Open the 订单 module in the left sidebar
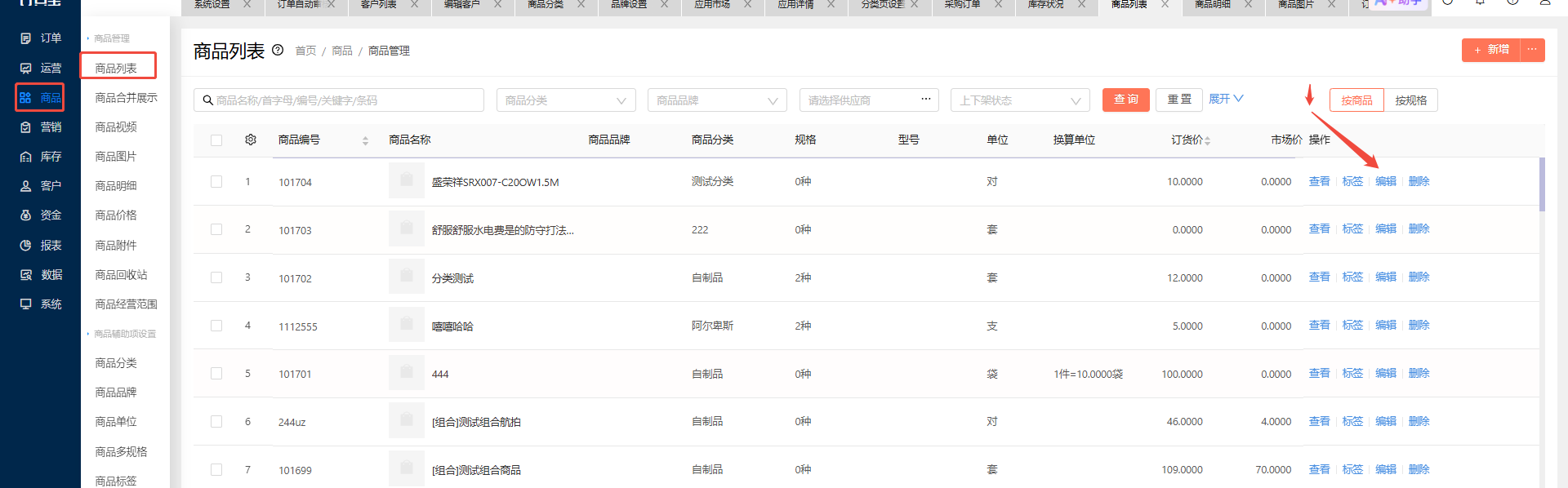Image resolution: width=1568 pixels, height=488 pixels. click(x=41, y=38)
